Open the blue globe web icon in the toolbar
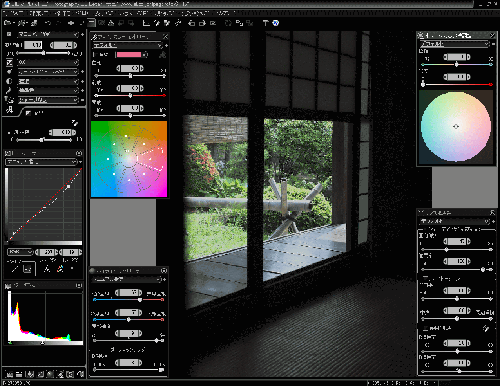Viewport: 500px width, 386px height. tap(276, 23)
